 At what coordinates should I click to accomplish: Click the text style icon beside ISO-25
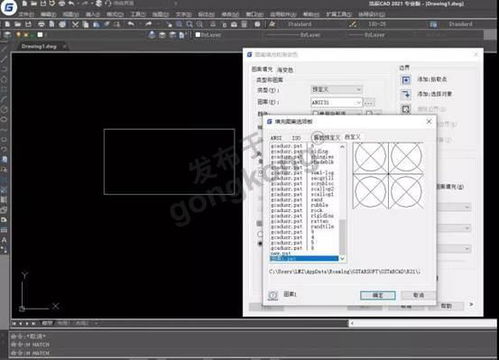click(353, 24)
